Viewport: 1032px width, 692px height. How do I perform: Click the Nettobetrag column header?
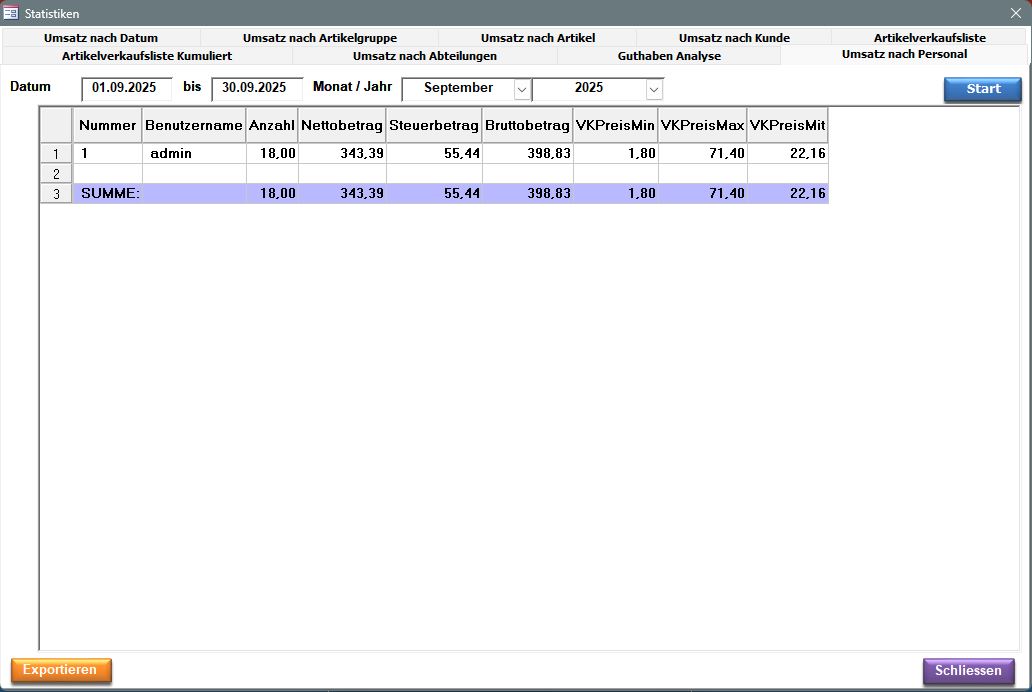pos(341,126)
